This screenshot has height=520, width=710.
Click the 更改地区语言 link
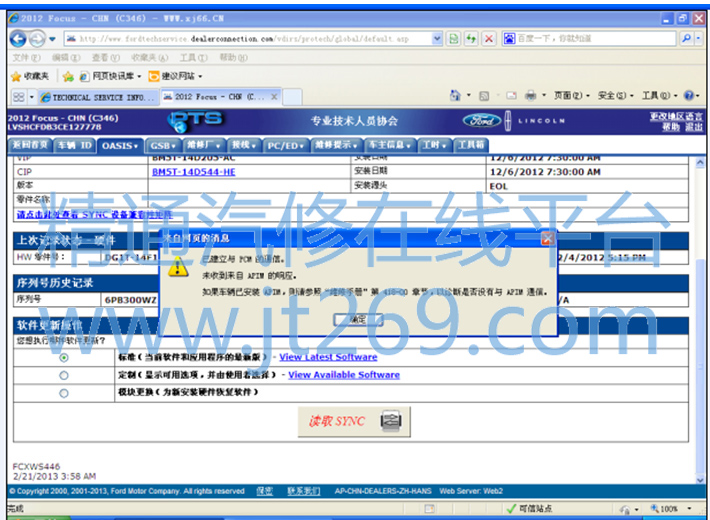(x=676, y=116)
